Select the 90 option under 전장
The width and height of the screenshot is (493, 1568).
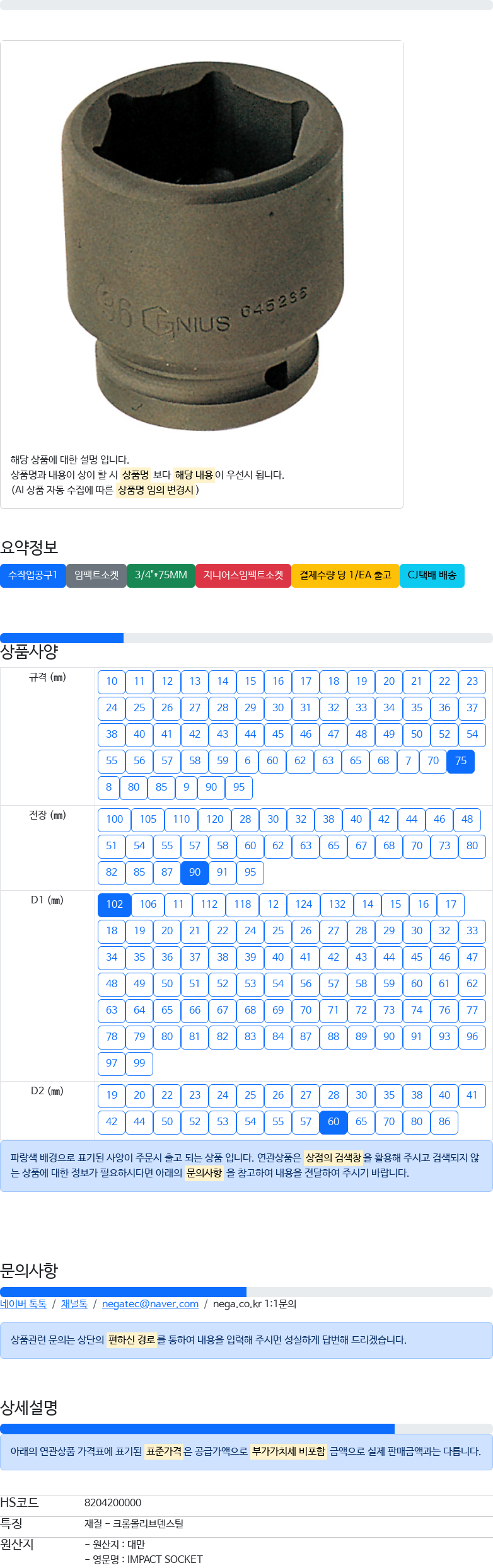tap(195, 873)
